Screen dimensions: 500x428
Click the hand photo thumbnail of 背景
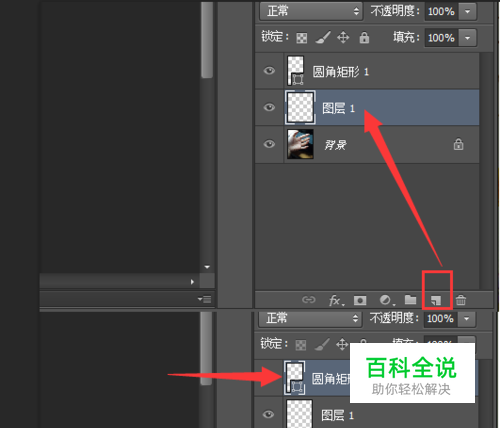300,144
